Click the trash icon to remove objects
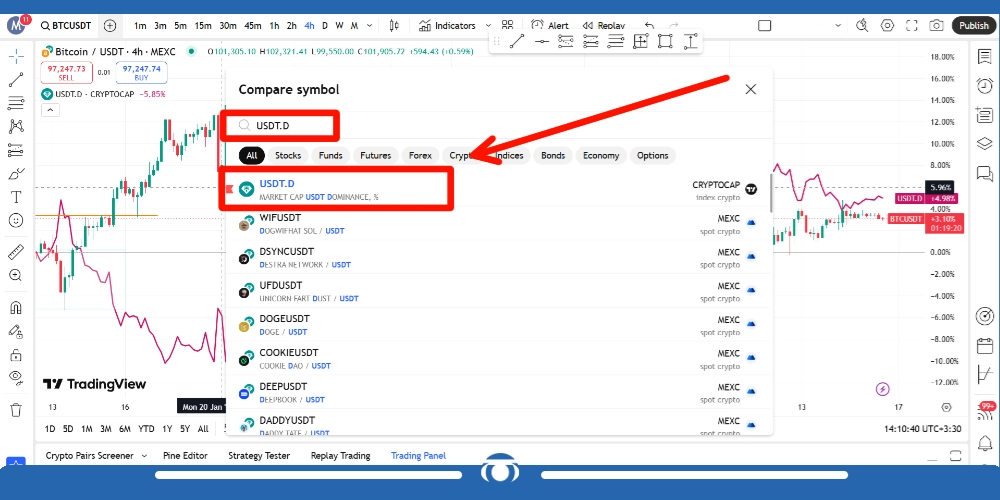 (x=15, y=410)
